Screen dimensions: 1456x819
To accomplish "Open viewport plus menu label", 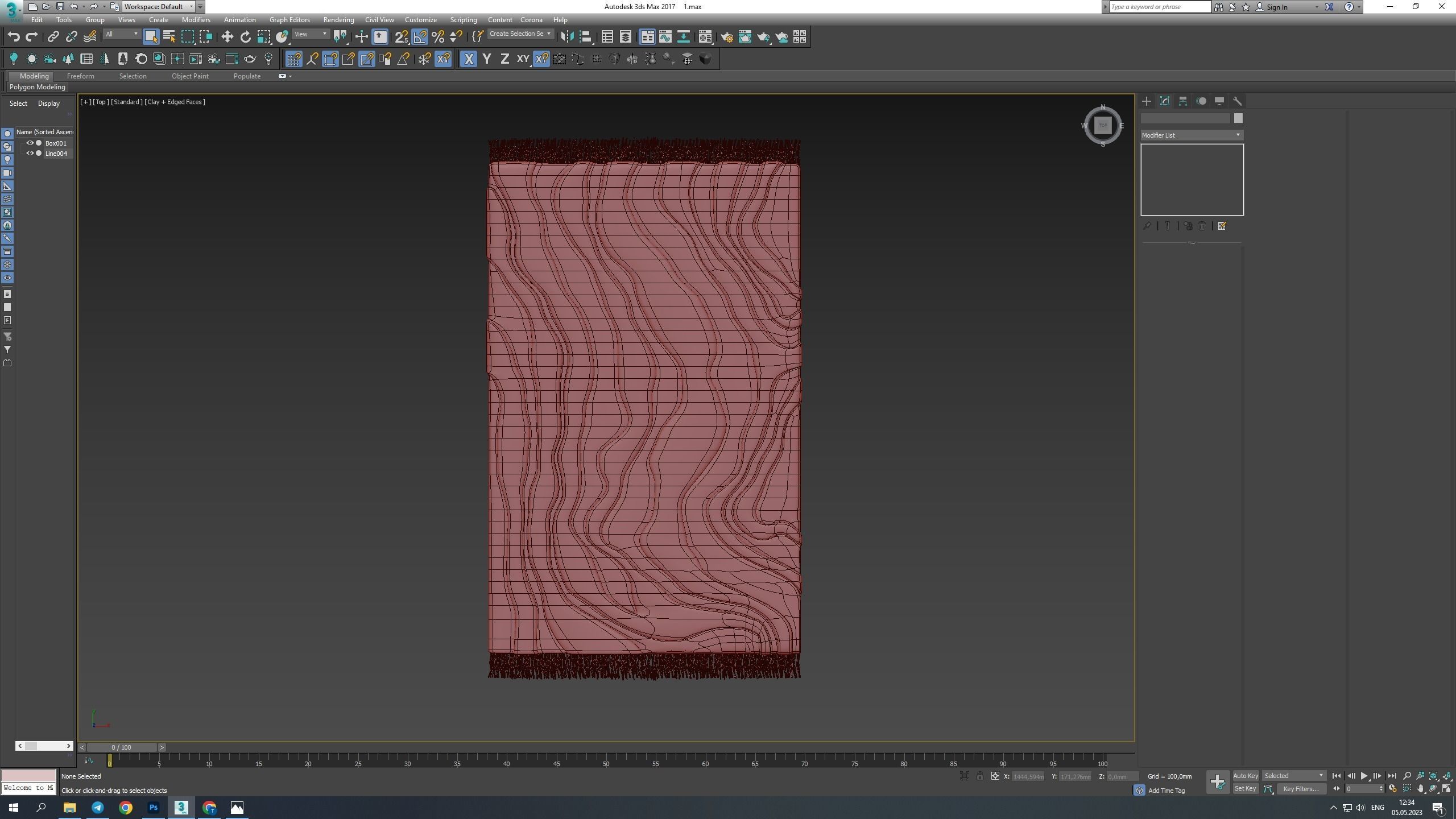I will click(85, 102).
